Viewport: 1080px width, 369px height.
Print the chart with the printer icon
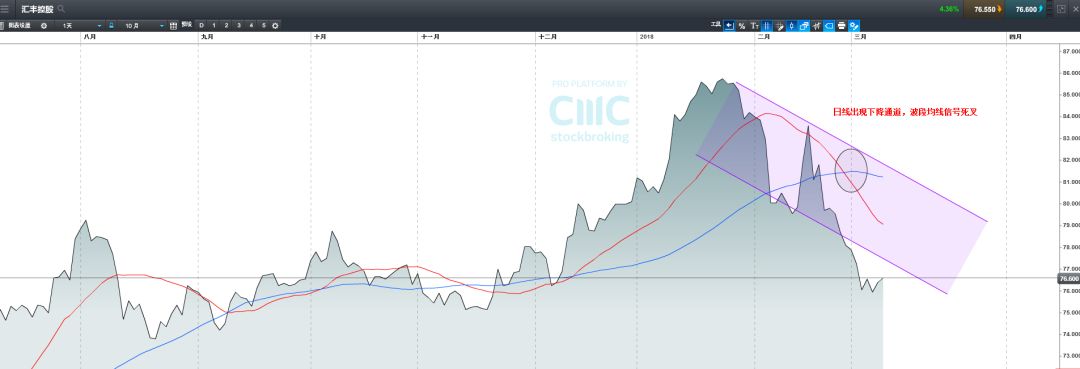tap(841, 25)
